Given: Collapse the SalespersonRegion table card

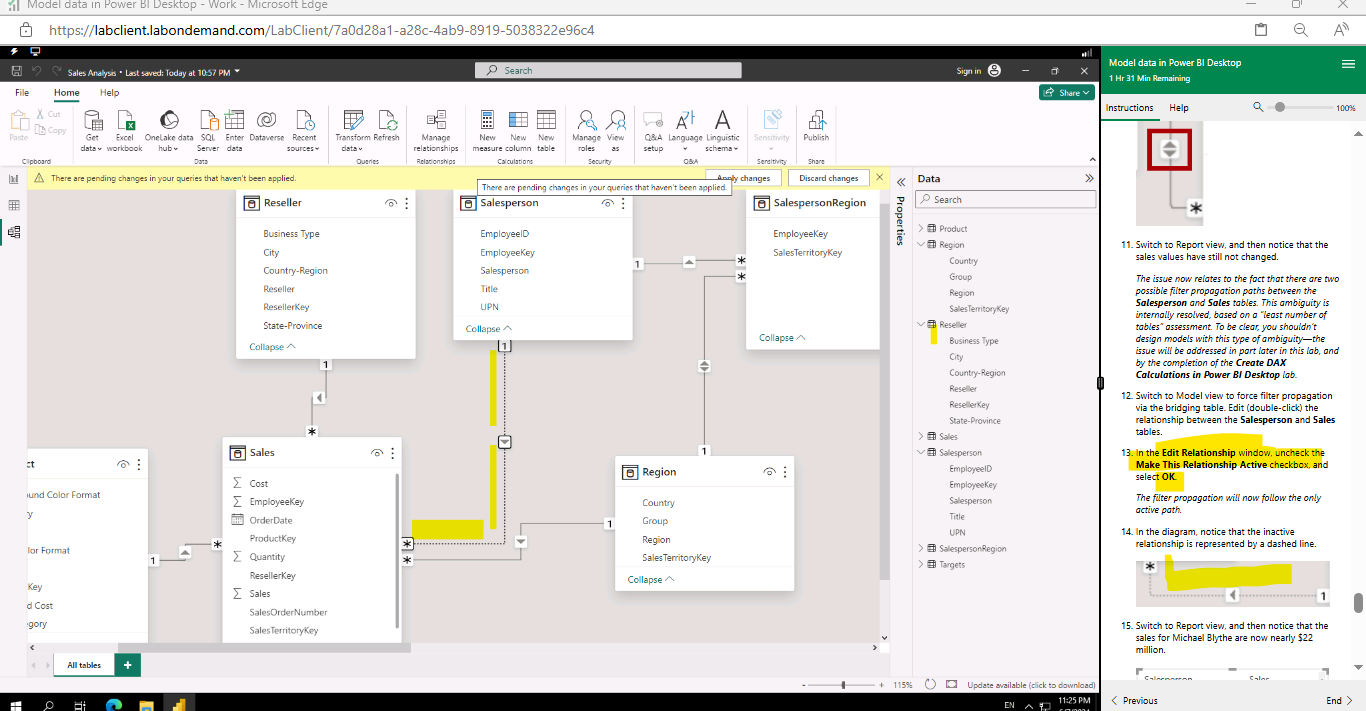Looking at the screenshot, I should tap(782, 338).
